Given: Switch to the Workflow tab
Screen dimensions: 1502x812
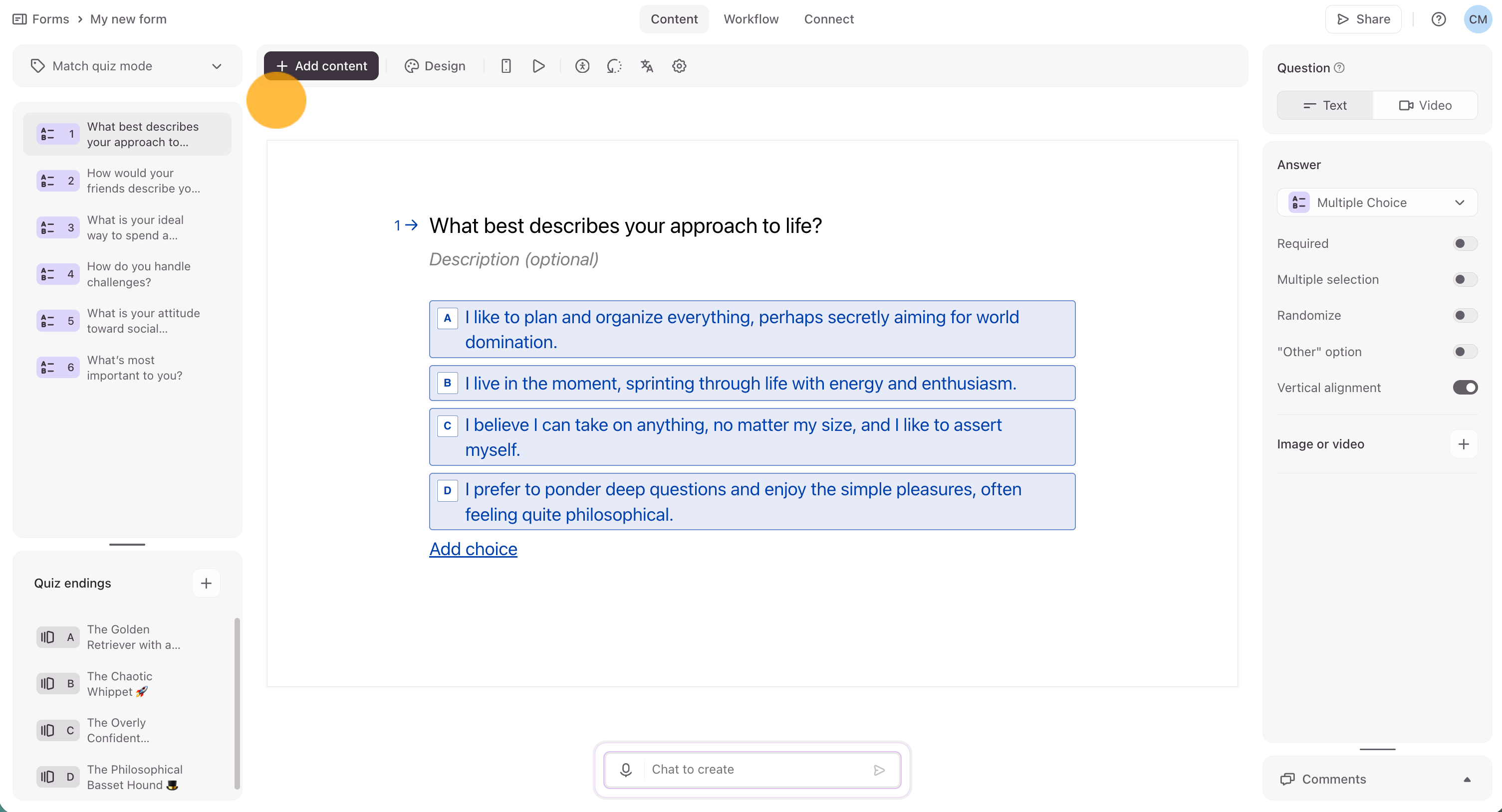Looking at the screenshot, I should click(751, 19).
